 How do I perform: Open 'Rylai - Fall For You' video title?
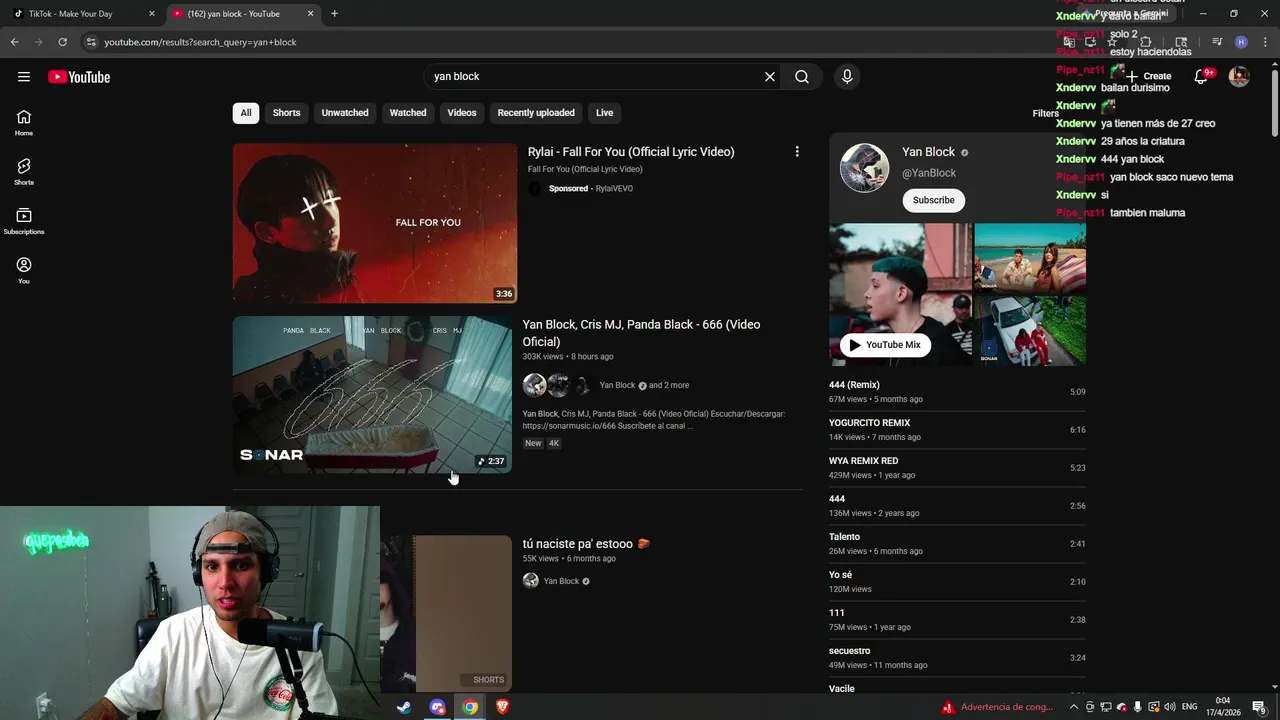631,152
